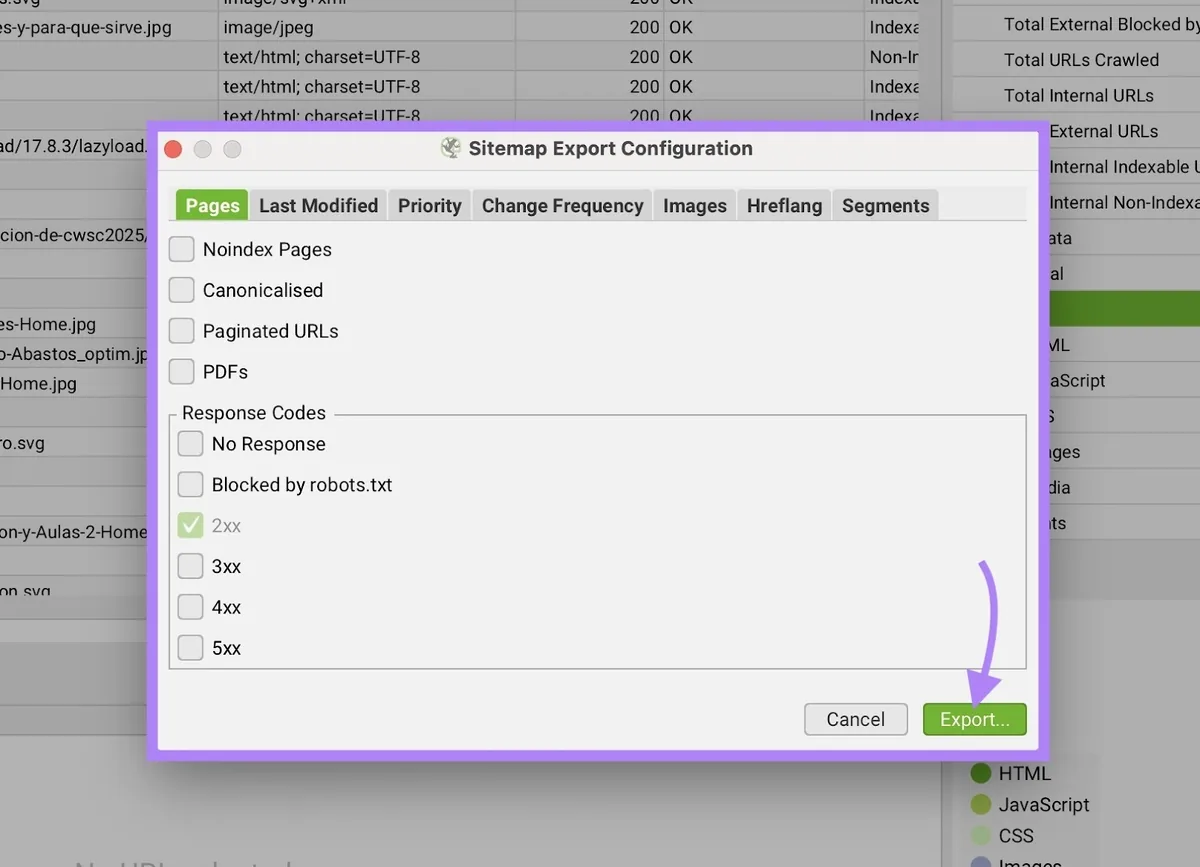This screenshot has width=1200, height=867.
Task: Select the Abastos_optim file row behind dialog
Action: [74, 354]
